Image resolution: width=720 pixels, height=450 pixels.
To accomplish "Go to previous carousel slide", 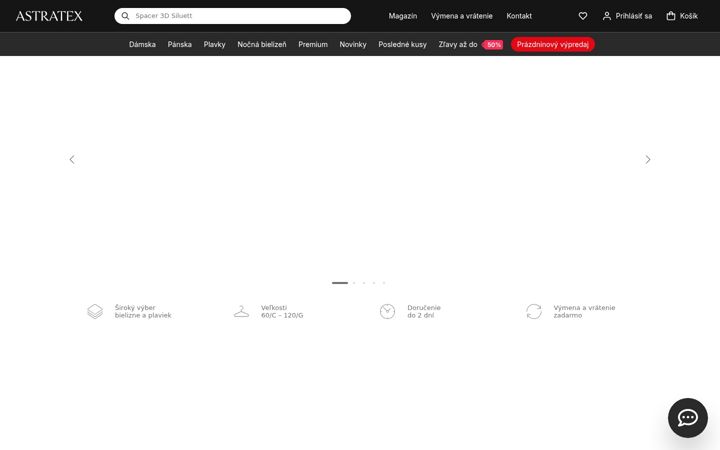I will pos(72,159).
